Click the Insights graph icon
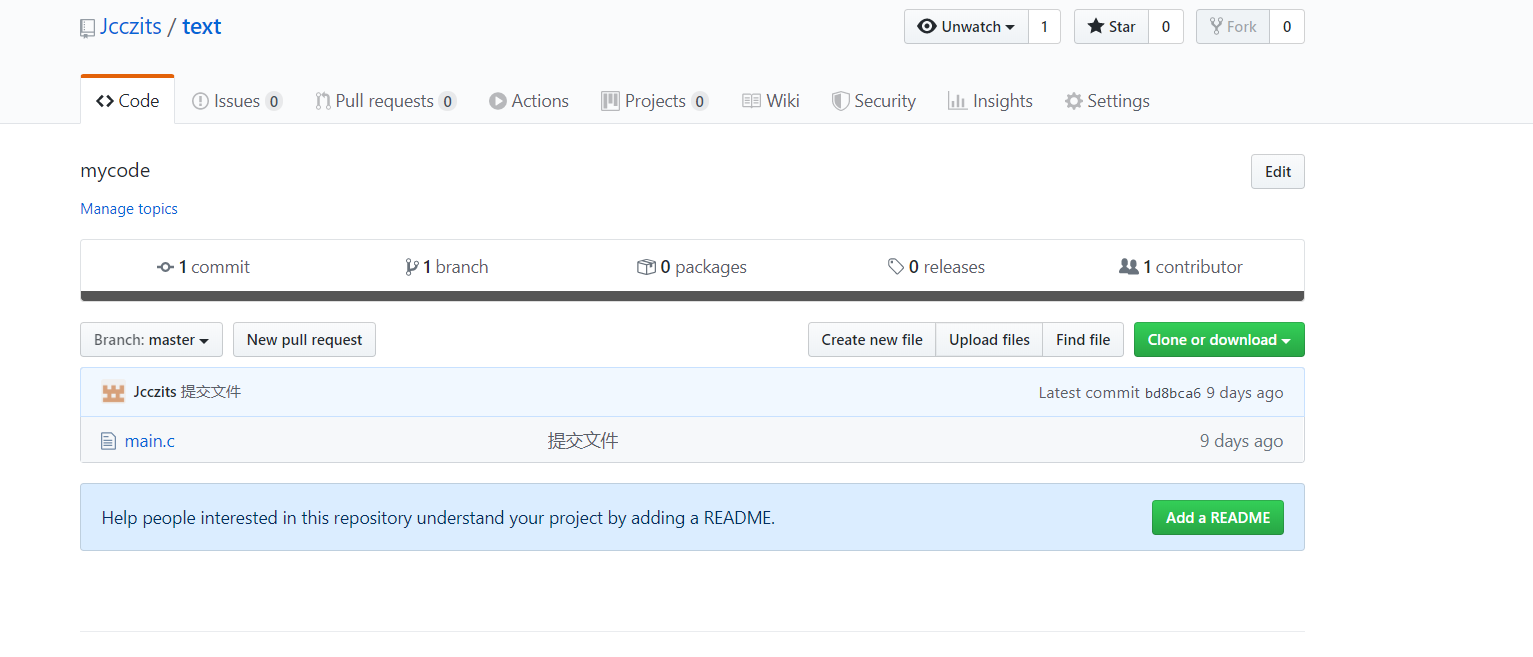Screen dimensions: 1533x657 click(957, 101)
